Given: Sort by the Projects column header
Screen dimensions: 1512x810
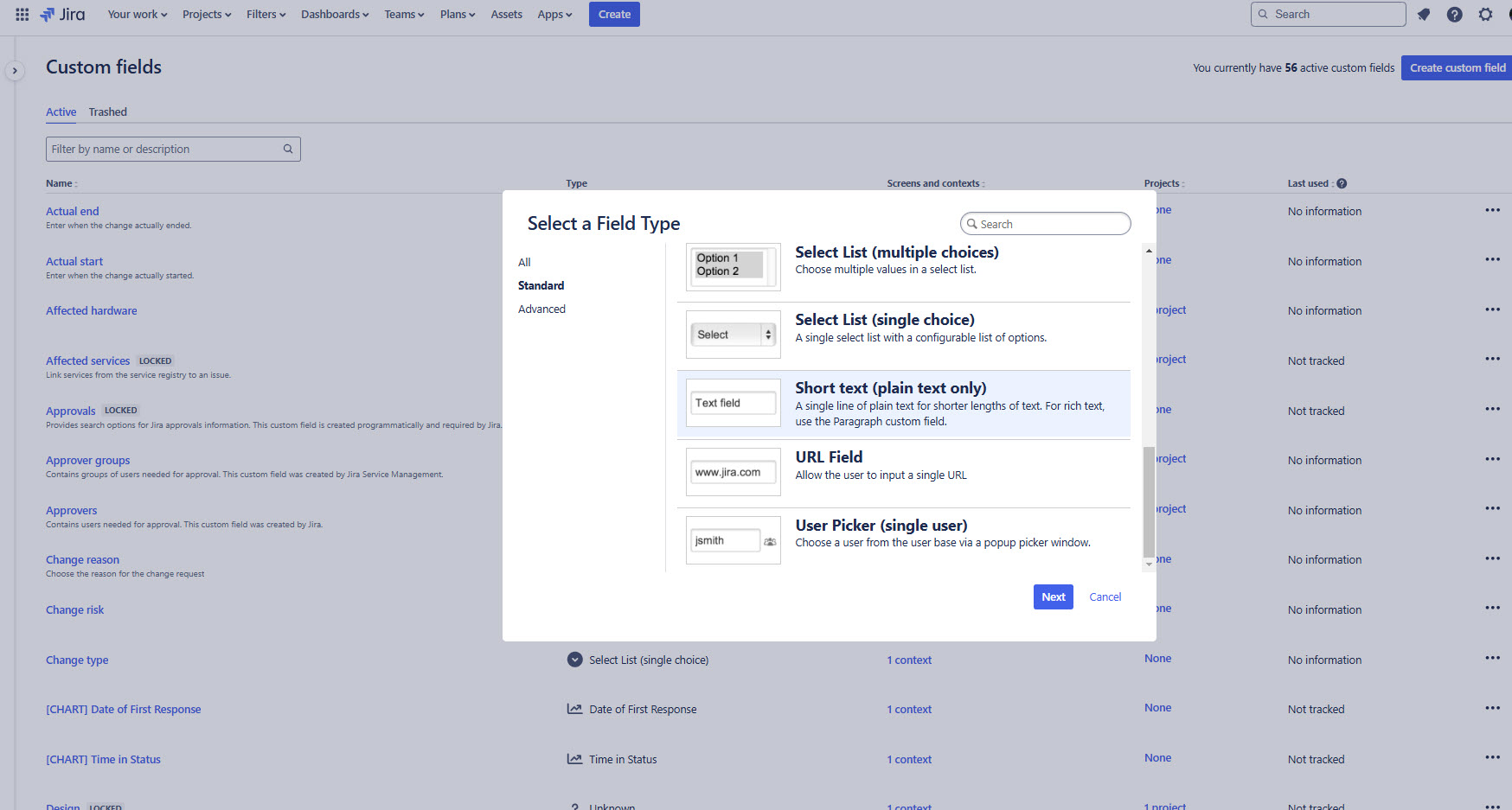Looking at the screenshot, I should pyautogui.click(x=1164, y=183).
